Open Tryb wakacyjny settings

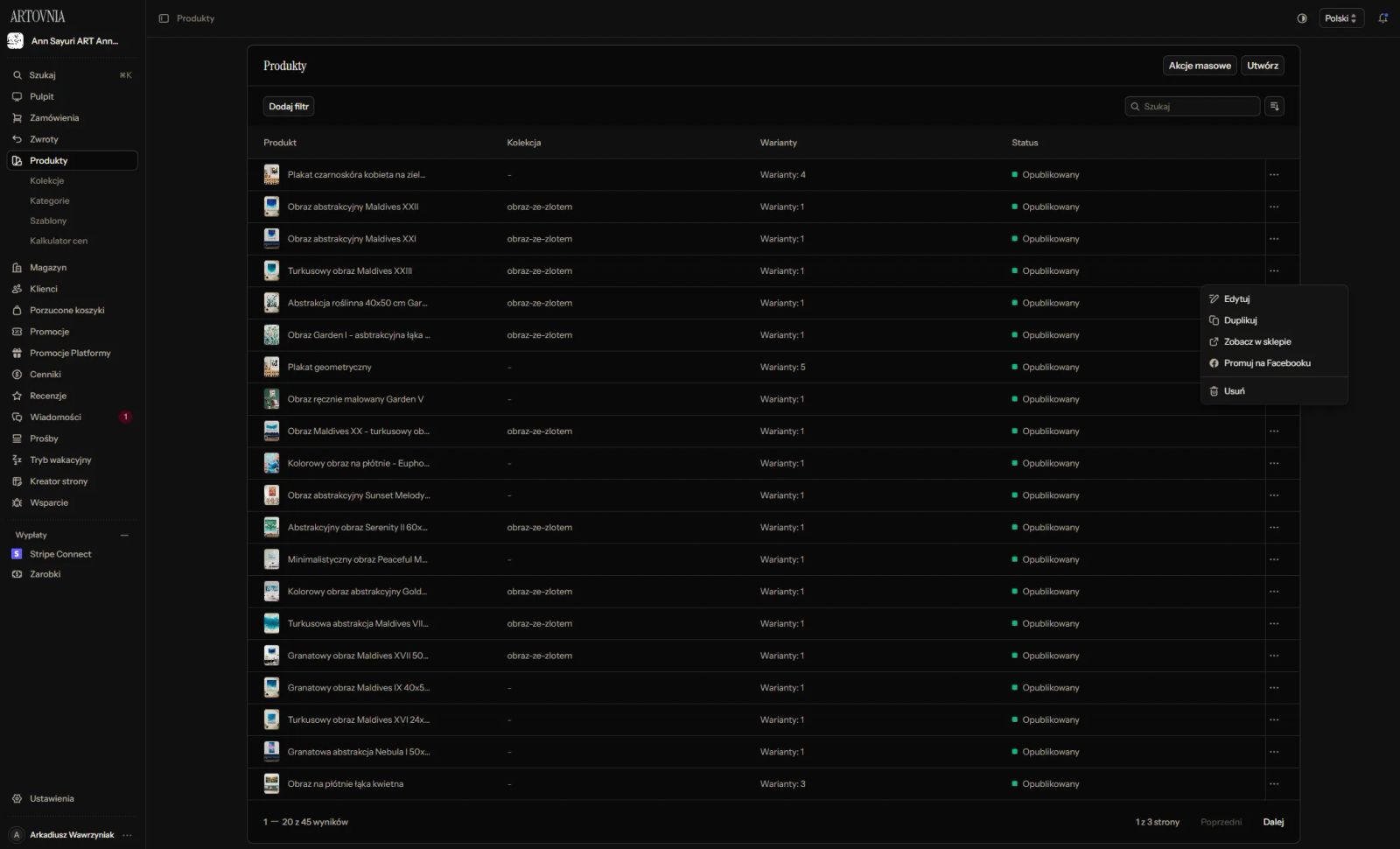pos(72,460)
